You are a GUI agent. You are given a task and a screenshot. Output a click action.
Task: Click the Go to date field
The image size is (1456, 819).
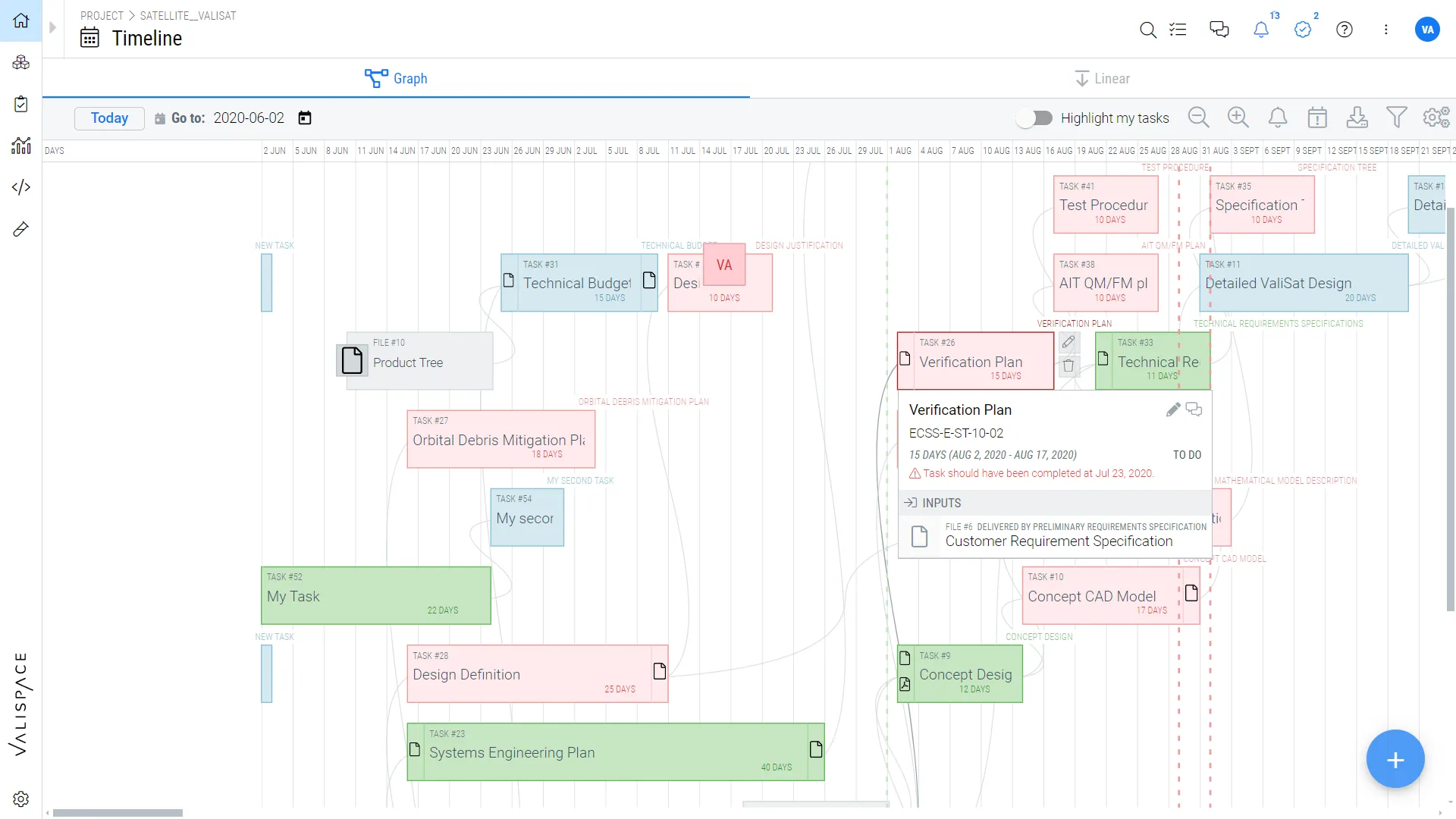(x=249, y=118)
